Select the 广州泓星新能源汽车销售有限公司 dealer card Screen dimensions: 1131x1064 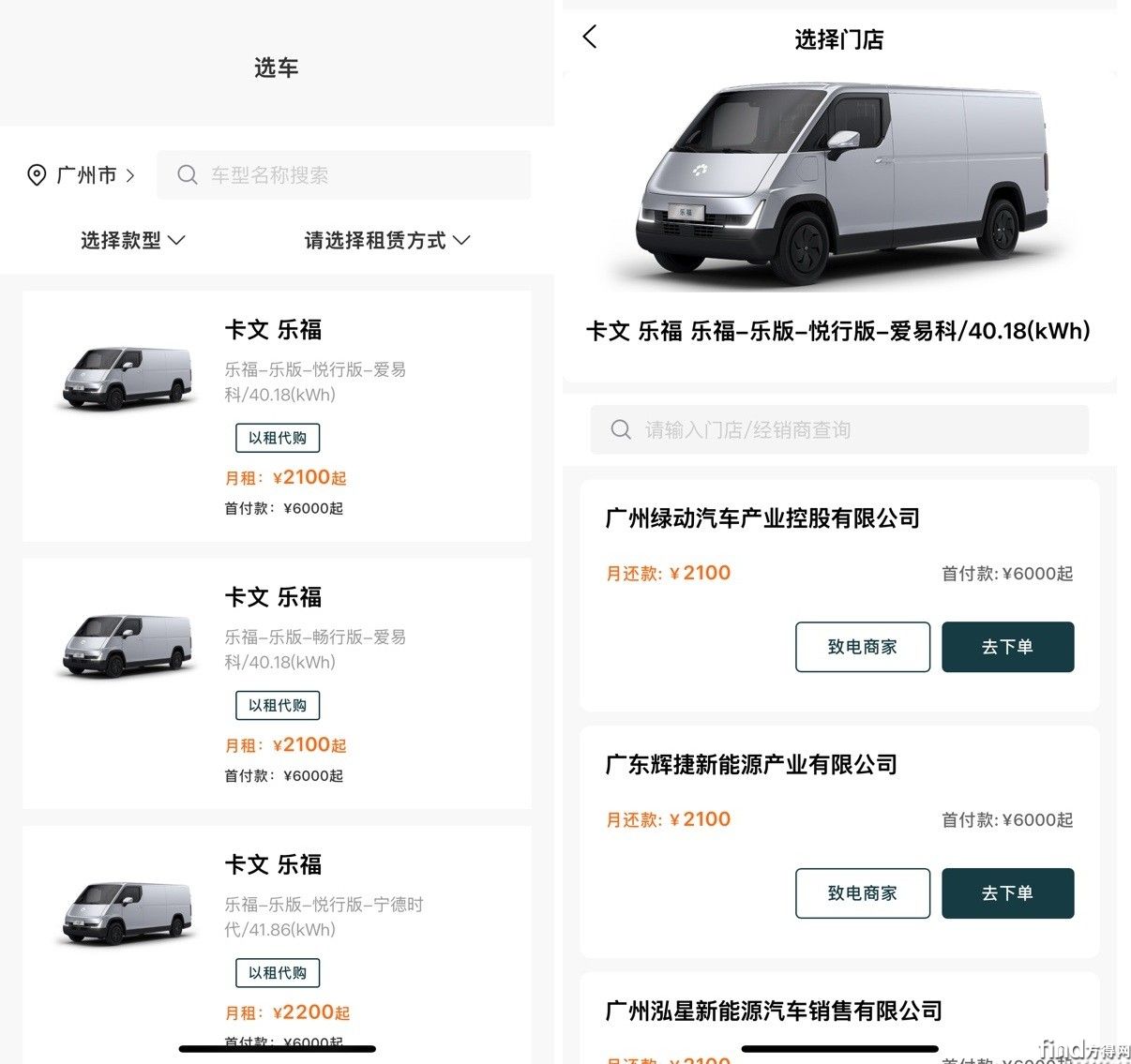tap(774, 1012)
